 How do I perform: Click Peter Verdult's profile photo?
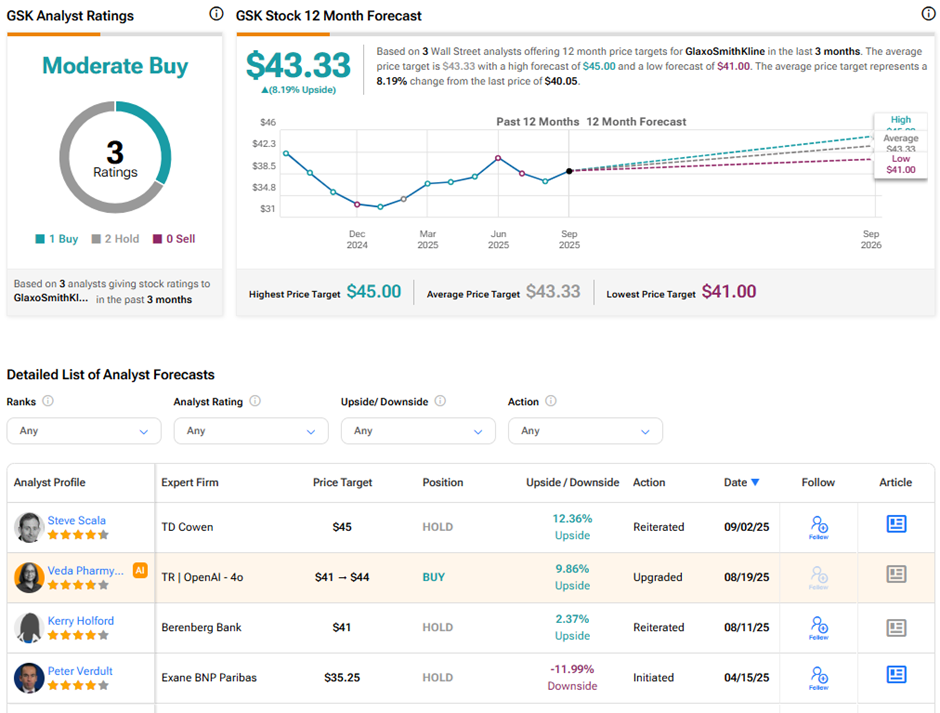pyautogui.click(x=29, y=677)
